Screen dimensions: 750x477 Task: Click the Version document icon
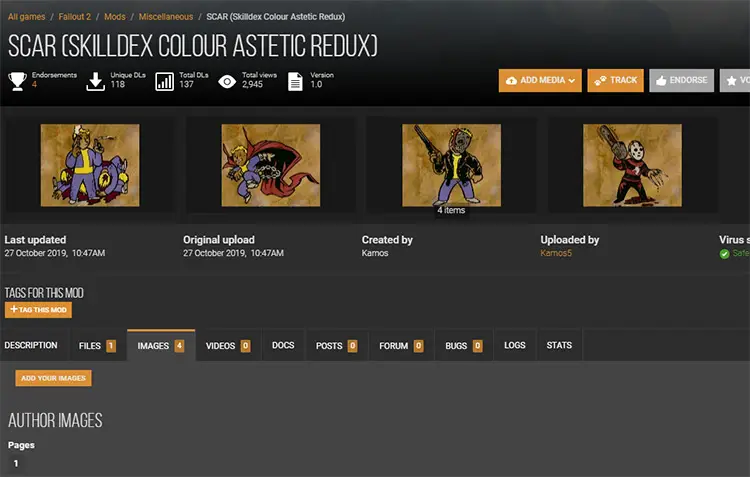pos(295,81)
